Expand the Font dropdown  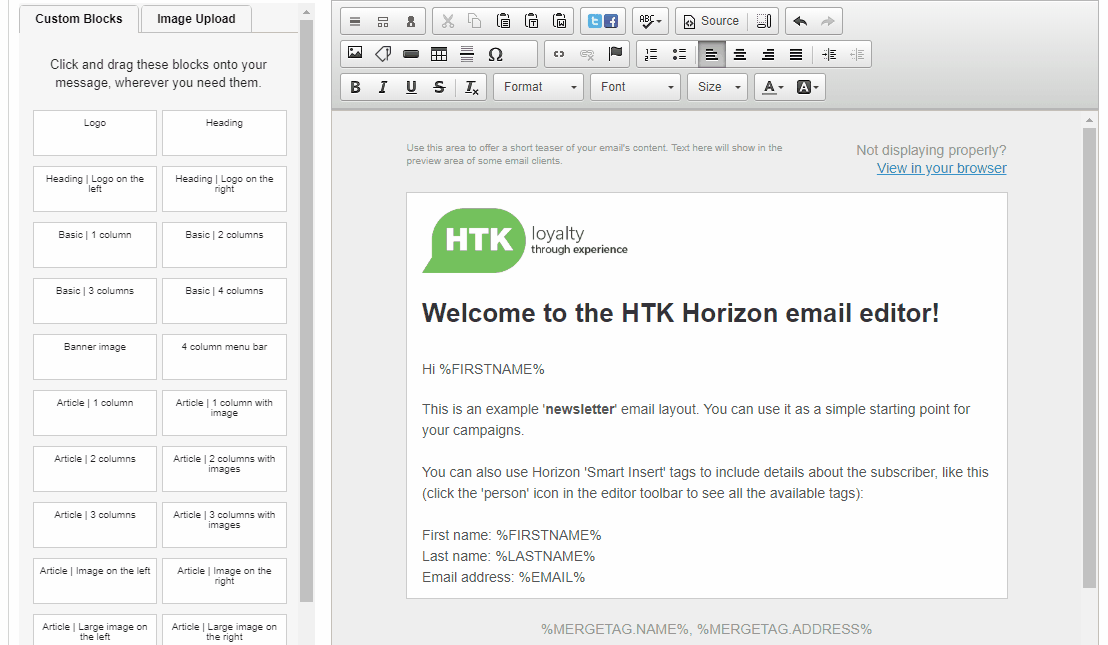pos(636,87)
